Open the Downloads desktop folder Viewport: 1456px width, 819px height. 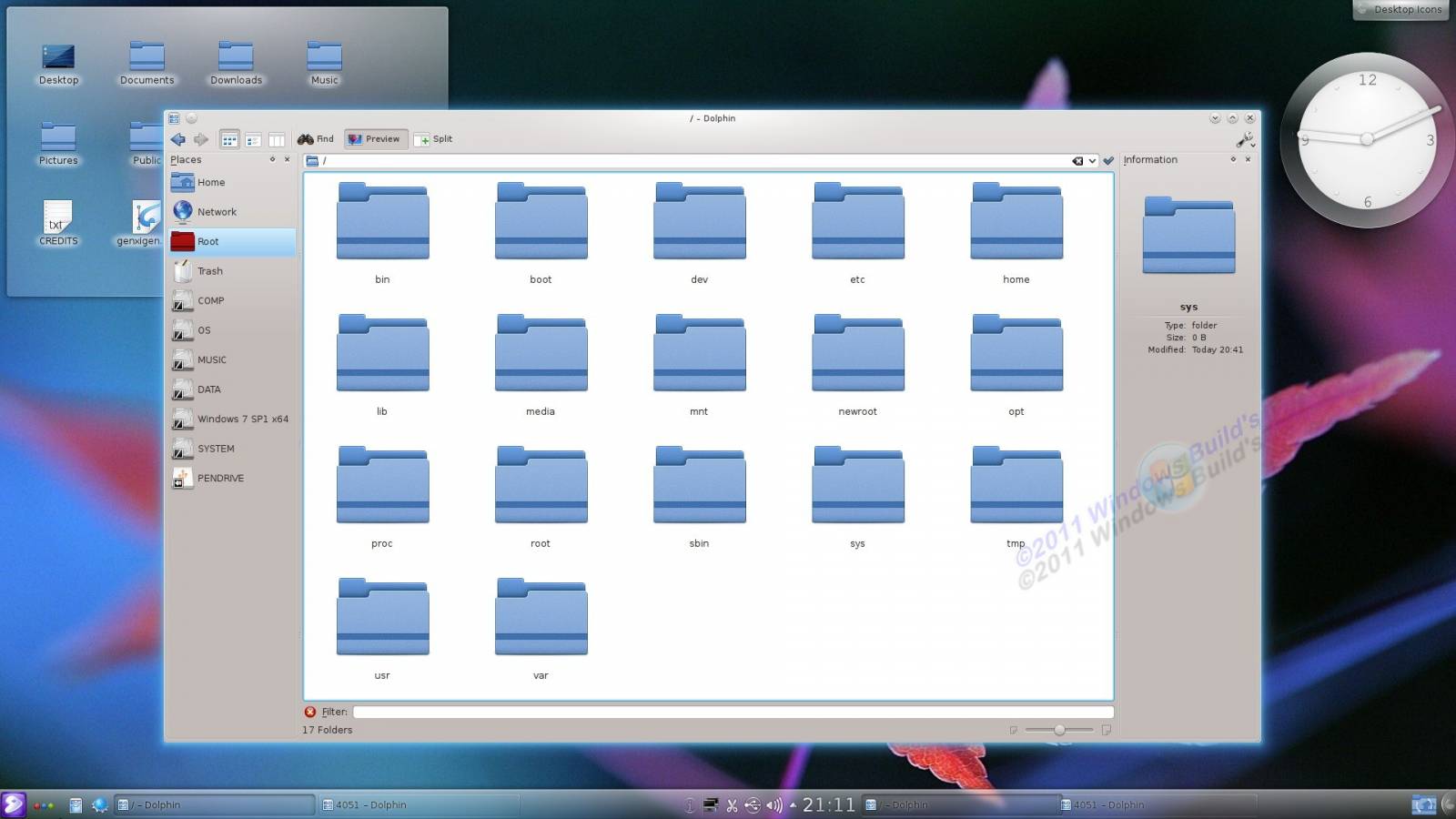point(236,63)
